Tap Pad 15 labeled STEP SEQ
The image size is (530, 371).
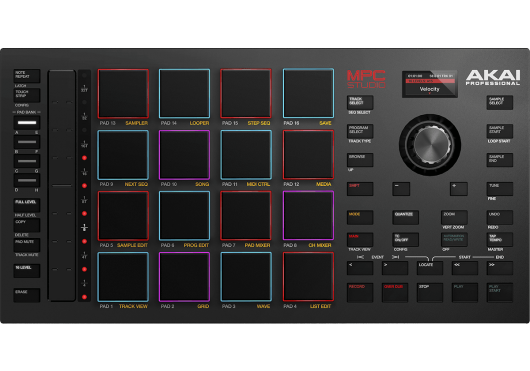tap(246, 94)
